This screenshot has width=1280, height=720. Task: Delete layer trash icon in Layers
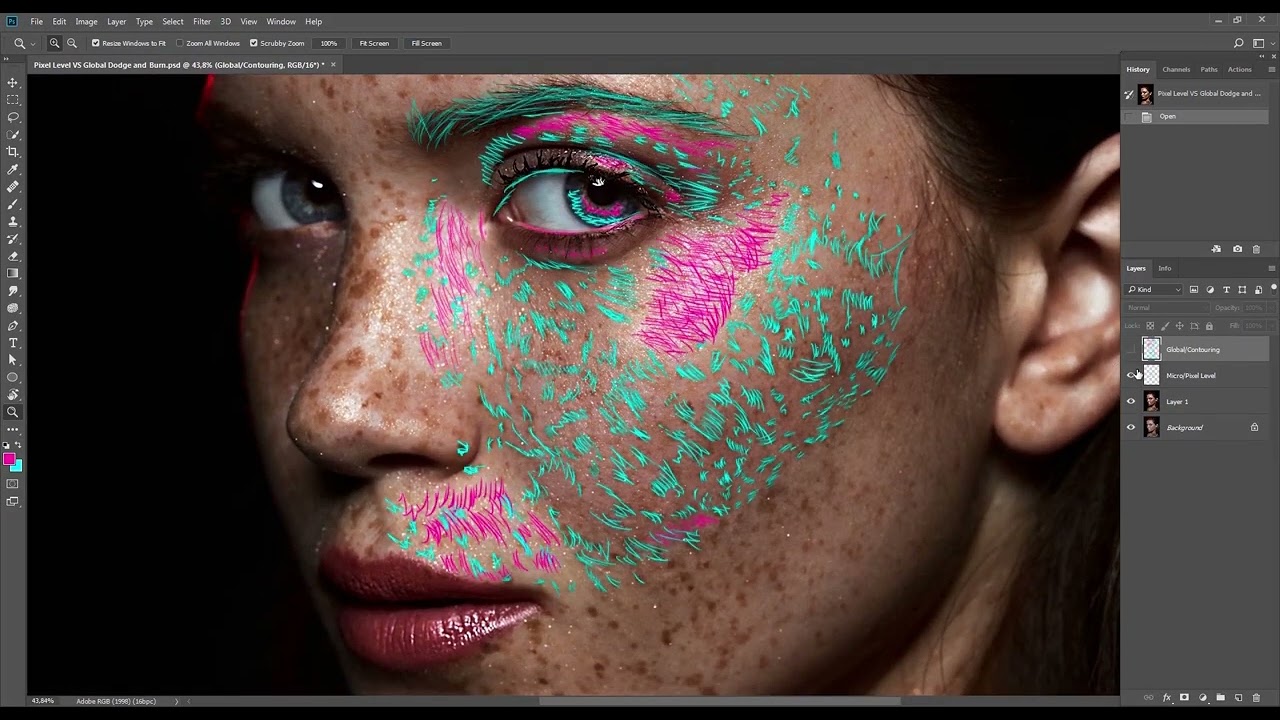tap(1256, 697)
